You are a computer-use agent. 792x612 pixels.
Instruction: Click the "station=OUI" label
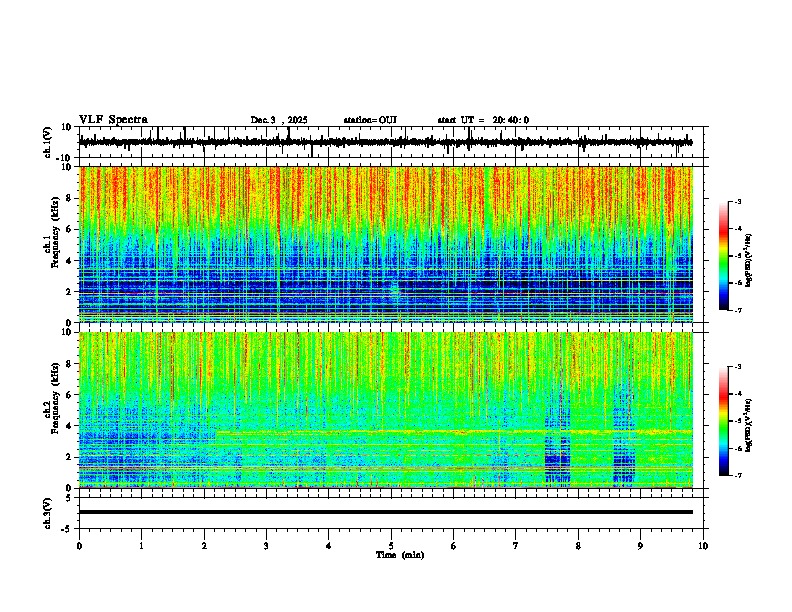coord(370,120)
